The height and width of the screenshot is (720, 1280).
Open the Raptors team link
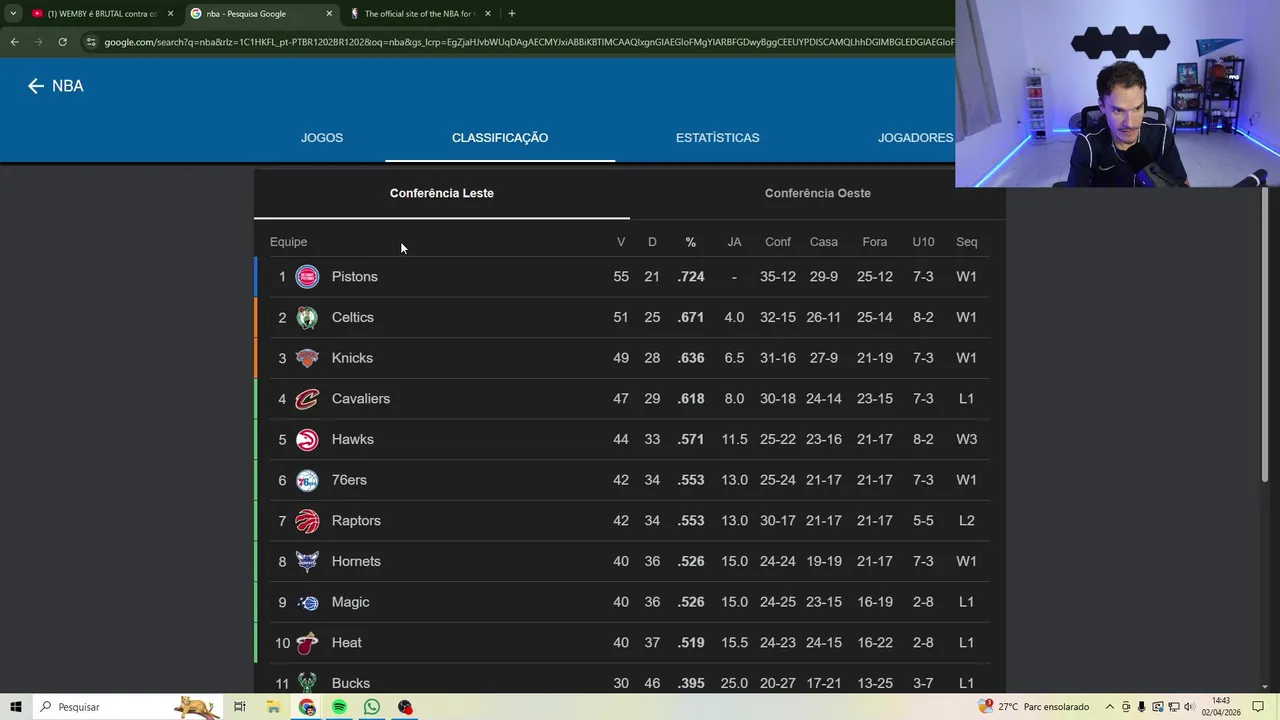pos(356,521)
